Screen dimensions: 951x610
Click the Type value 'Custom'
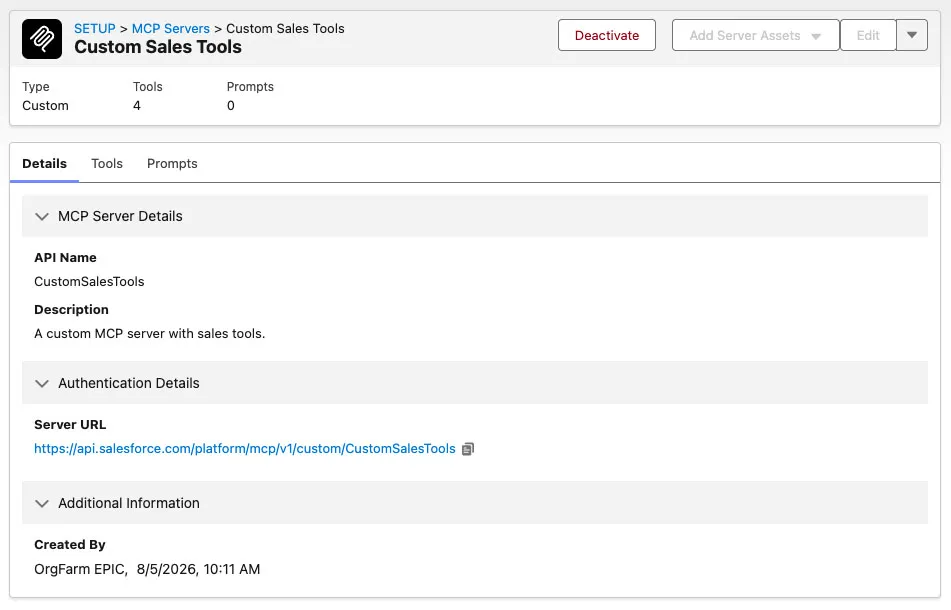coord(45,106)
